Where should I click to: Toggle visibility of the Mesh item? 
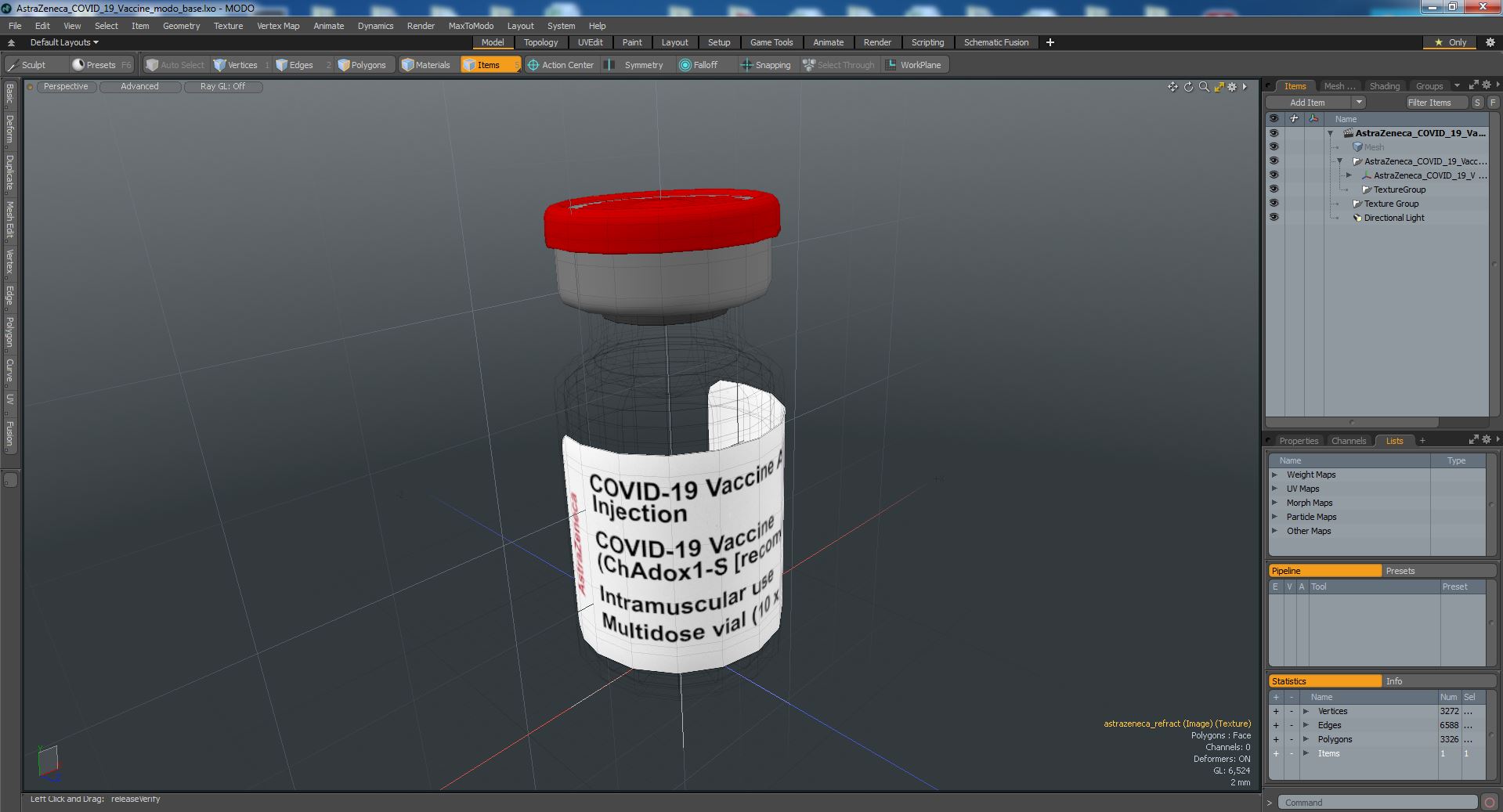click(1274, 147)
